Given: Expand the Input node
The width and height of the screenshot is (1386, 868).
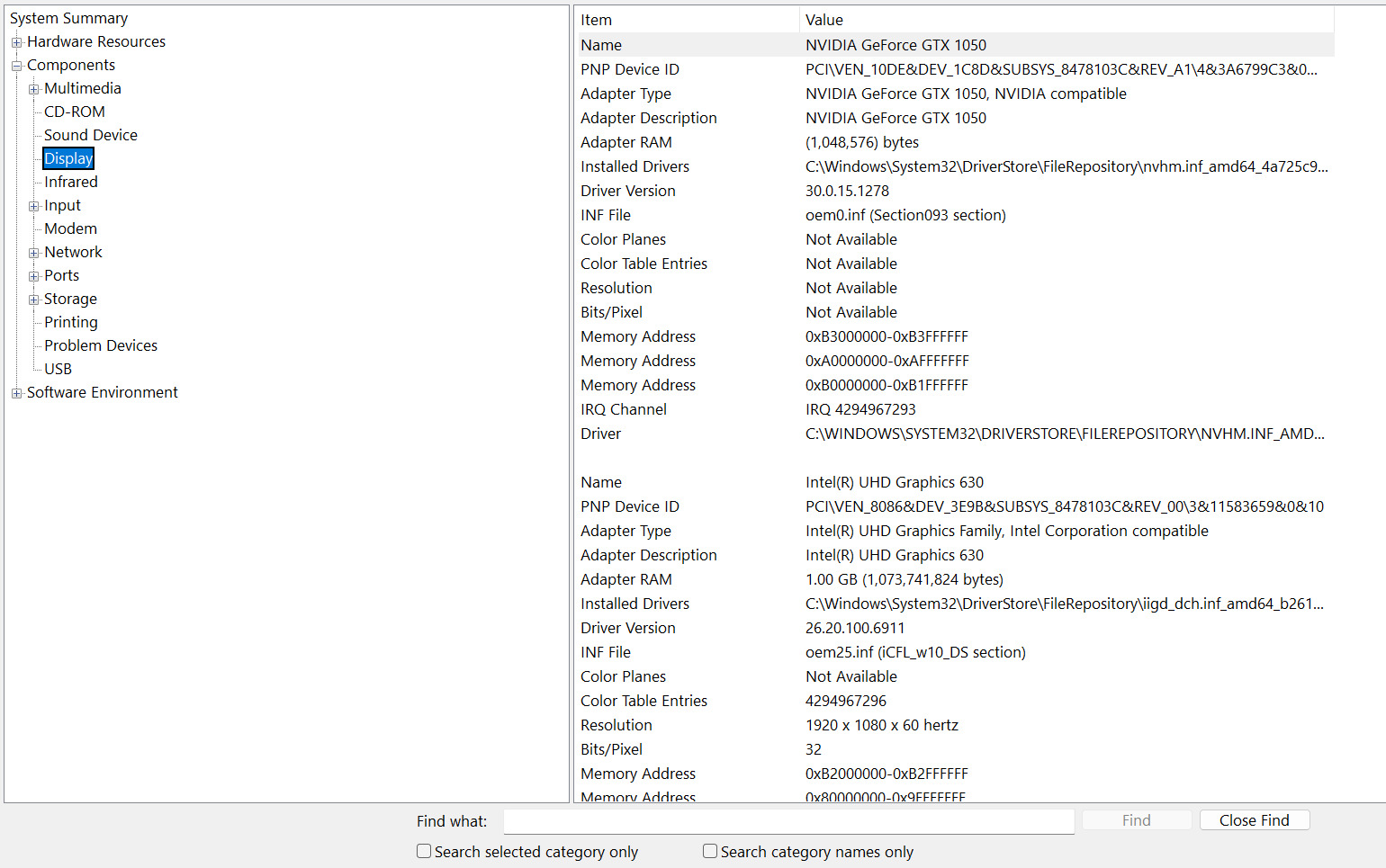Looking at the screenshot, I should click(x=33, y=206).
